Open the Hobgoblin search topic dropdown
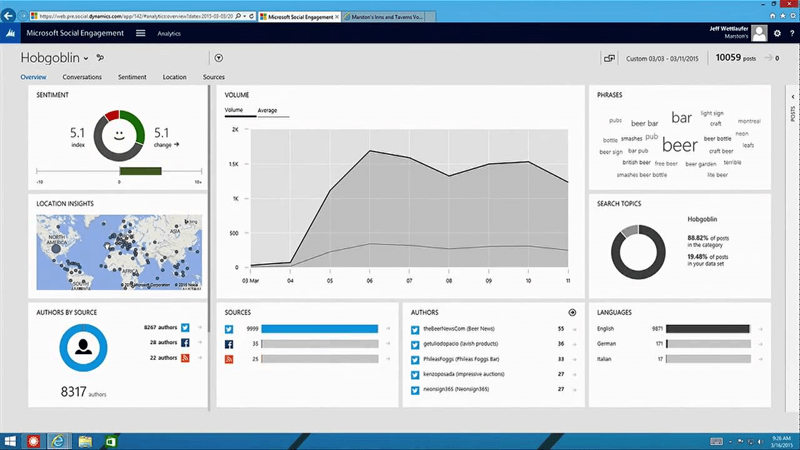This screenshot has height=450, width=800. (86, 59)
